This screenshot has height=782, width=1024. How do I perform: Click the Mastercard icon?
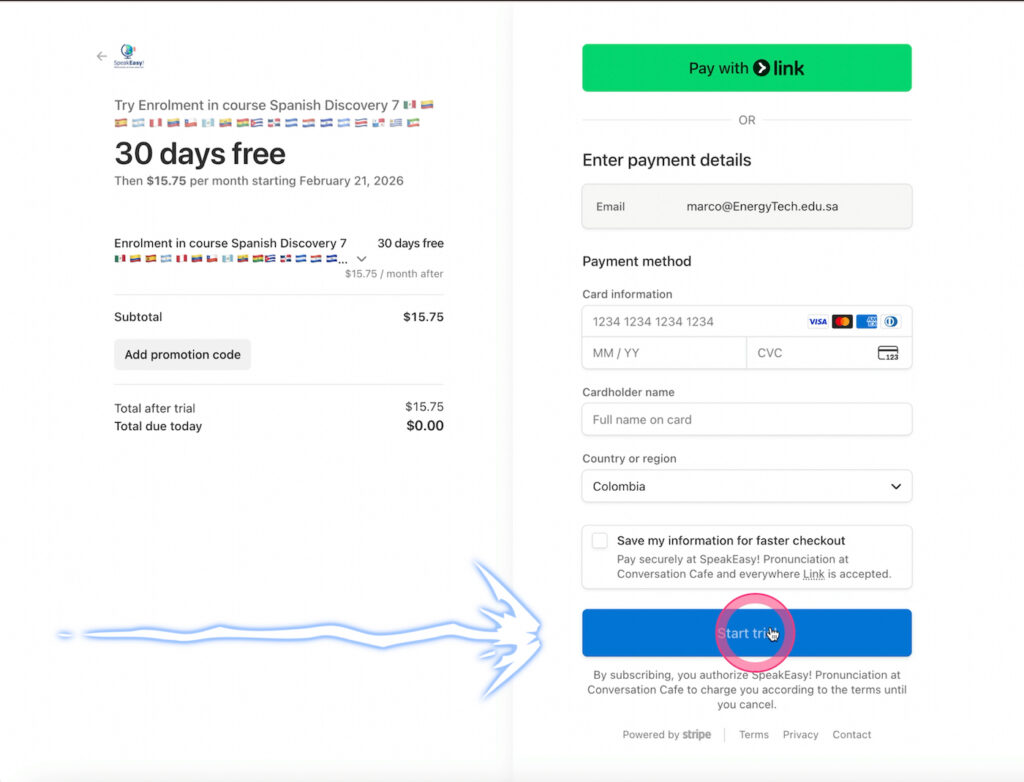pos(842,322)
